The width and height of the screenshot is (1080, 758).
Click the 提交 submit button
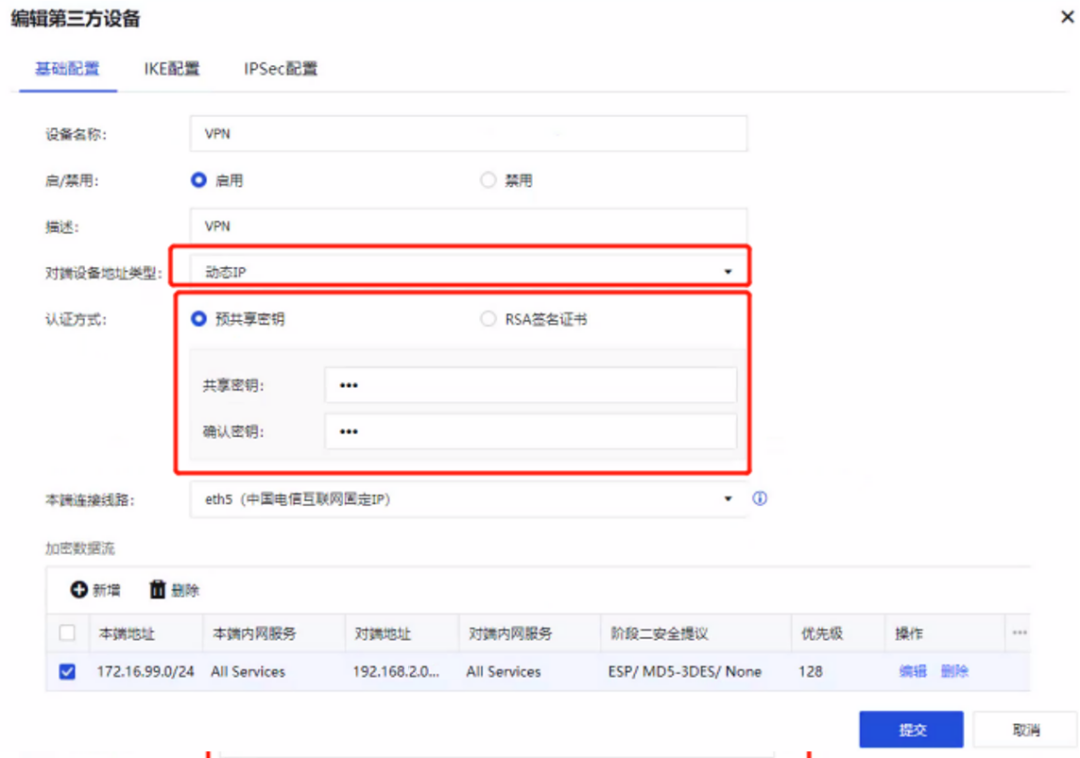[911, 729]
